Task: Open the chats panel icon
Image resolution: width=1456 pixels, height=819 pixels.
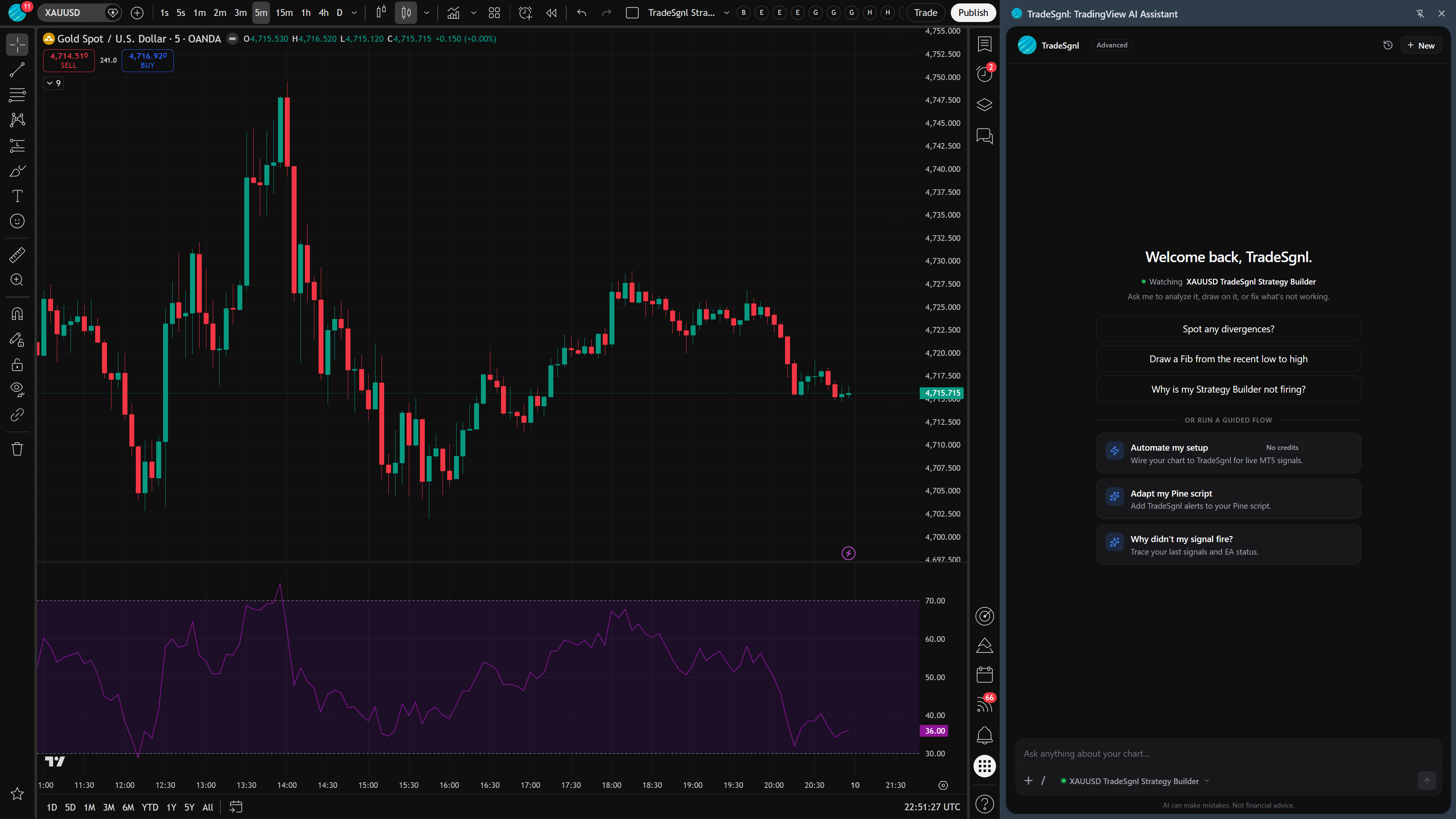Action: [x=985, y=136]
